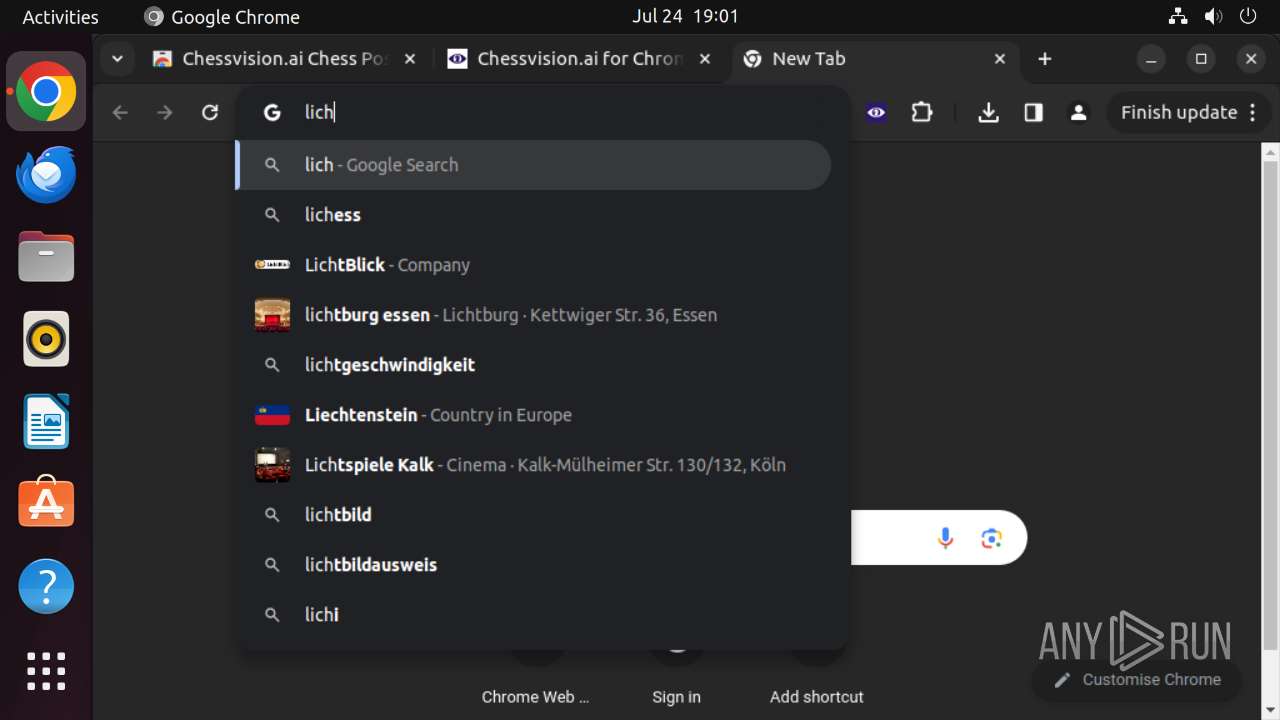This screenshot has width=1280, height=720.
Task: Pick the LichtBlick Company suggestion
Action: [x=533, y=265]
